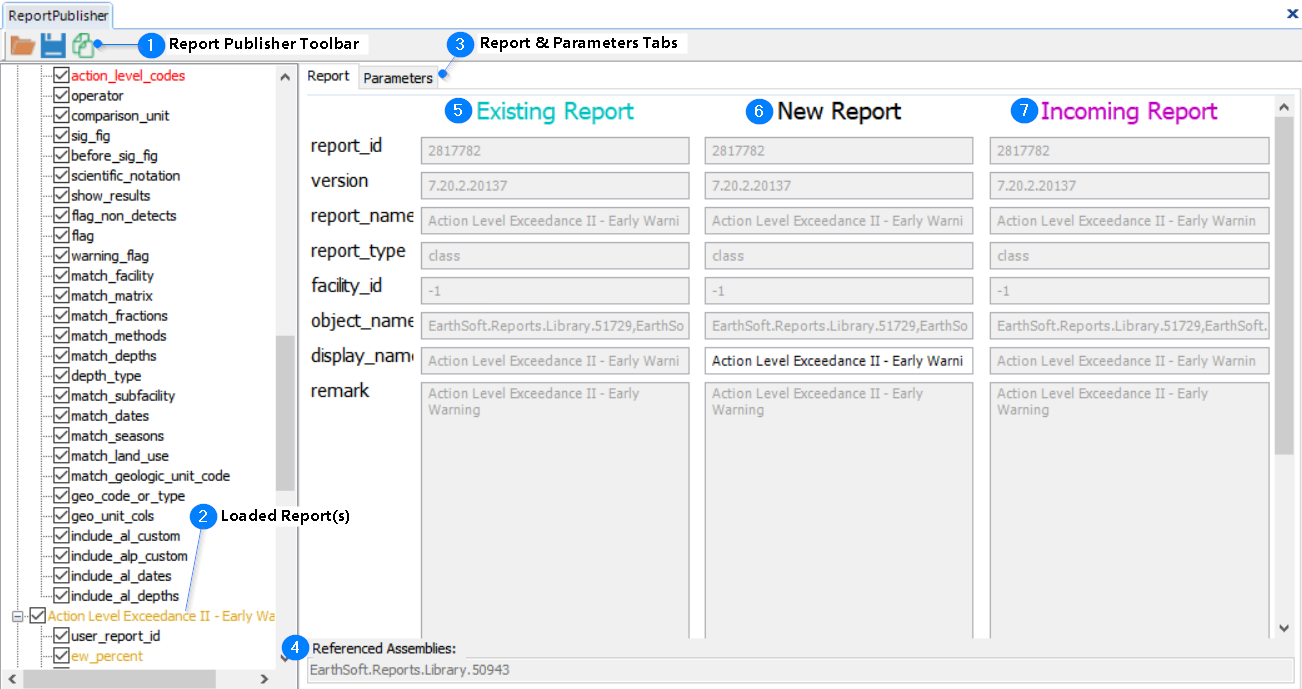Uncheck the action_level_codes parameter
Viewport: 1302px width, 689px height.
pyautogui.click(x=61, y=75)
